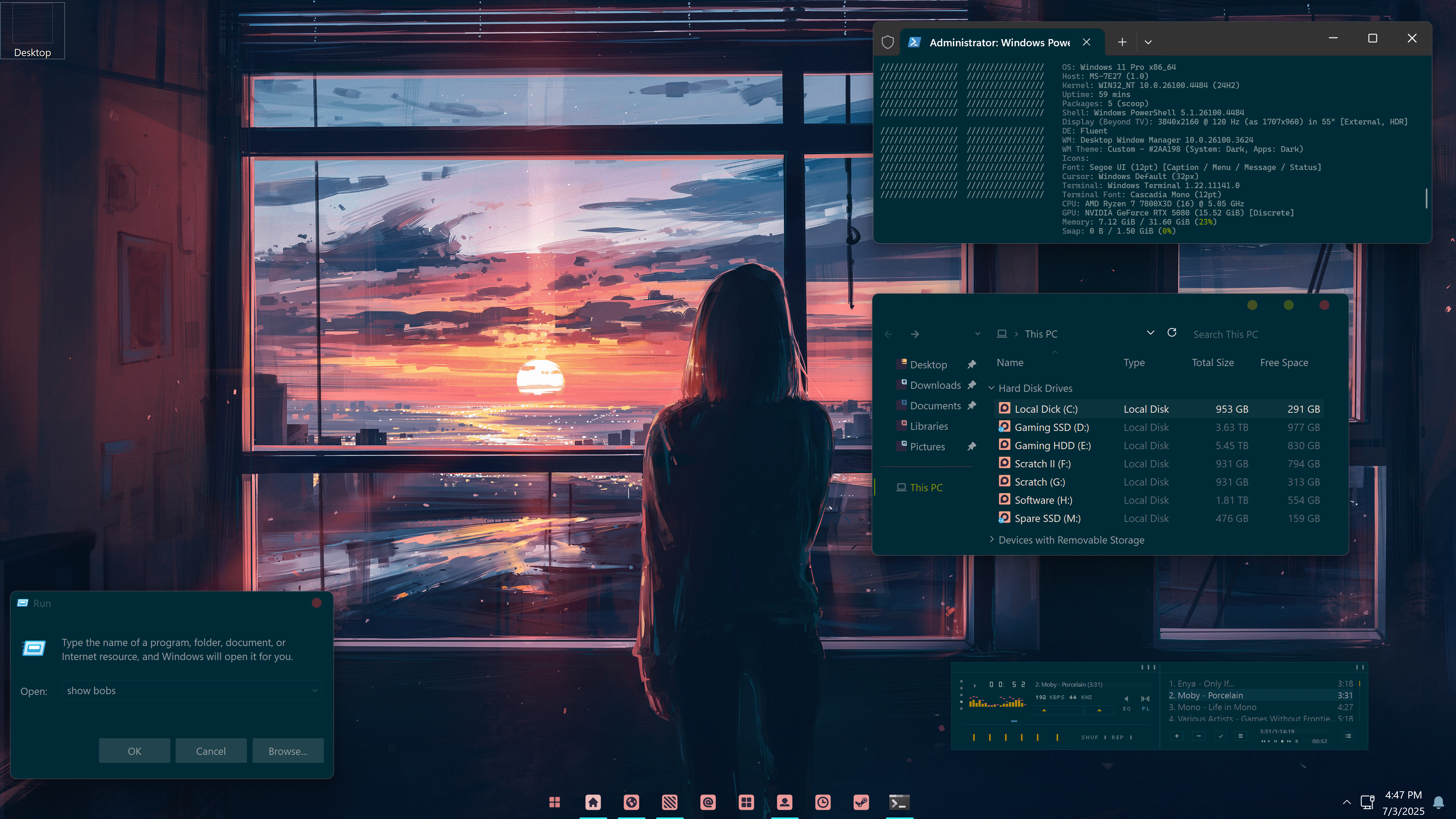Click OK in the Run dialog

[x=135, y=751]
